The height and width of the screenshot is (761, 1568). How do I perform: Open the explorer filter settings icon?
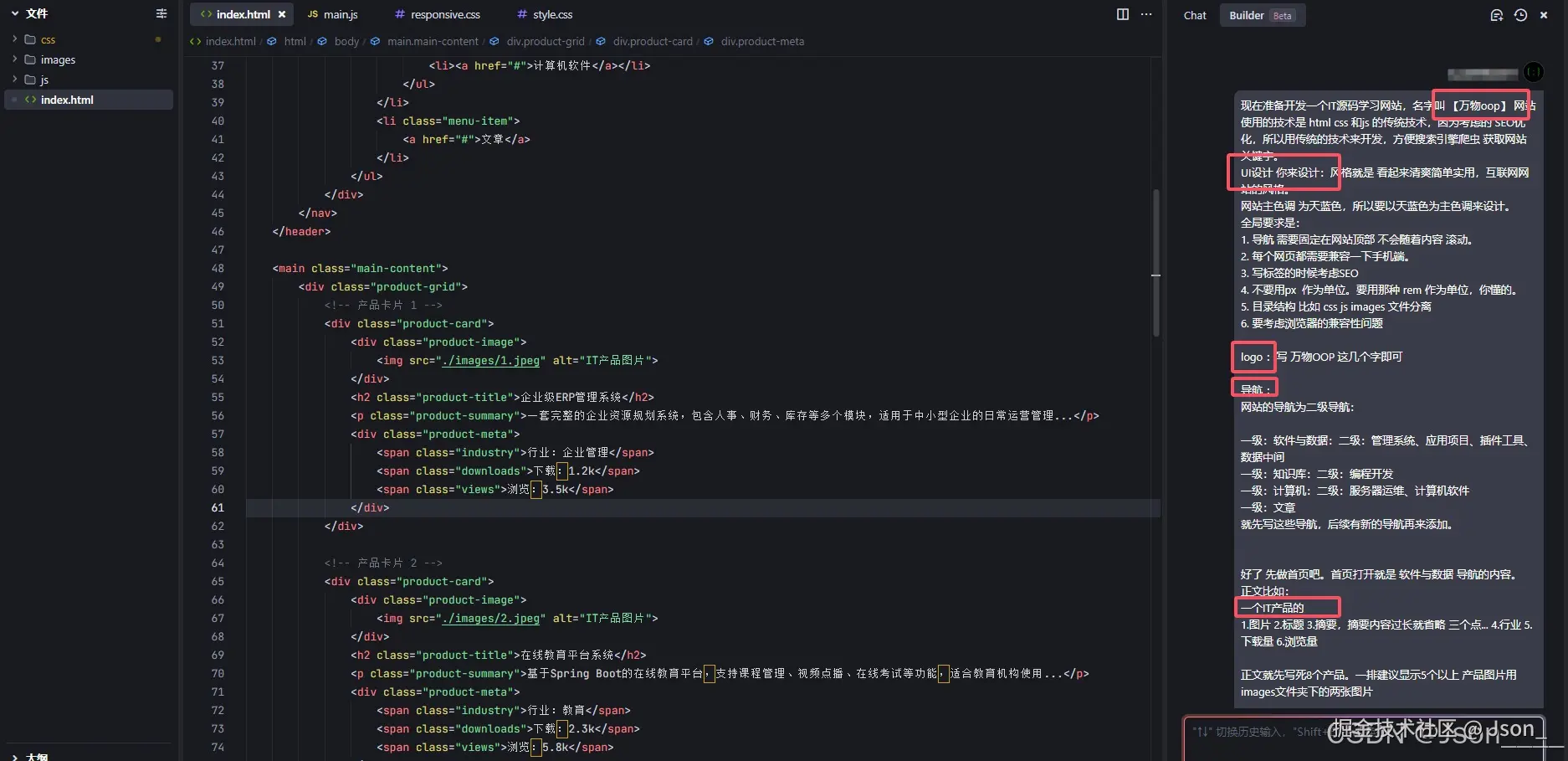coord(161,13)
